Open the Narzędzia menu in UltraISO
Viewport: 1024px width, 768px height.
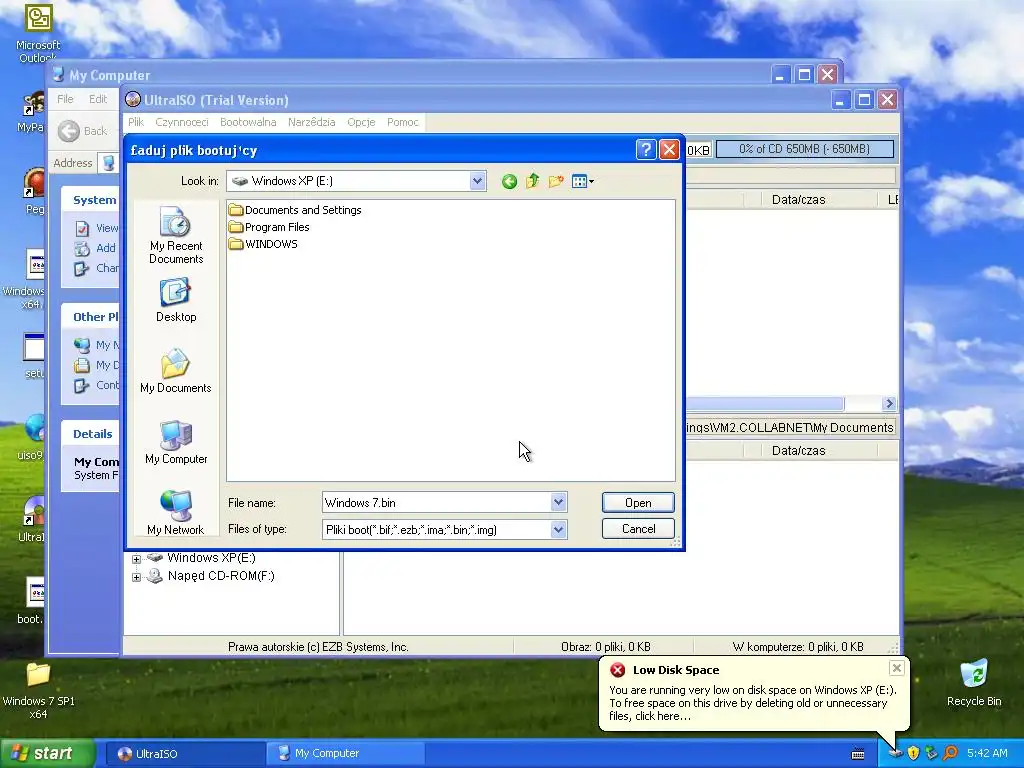(312, 122)
